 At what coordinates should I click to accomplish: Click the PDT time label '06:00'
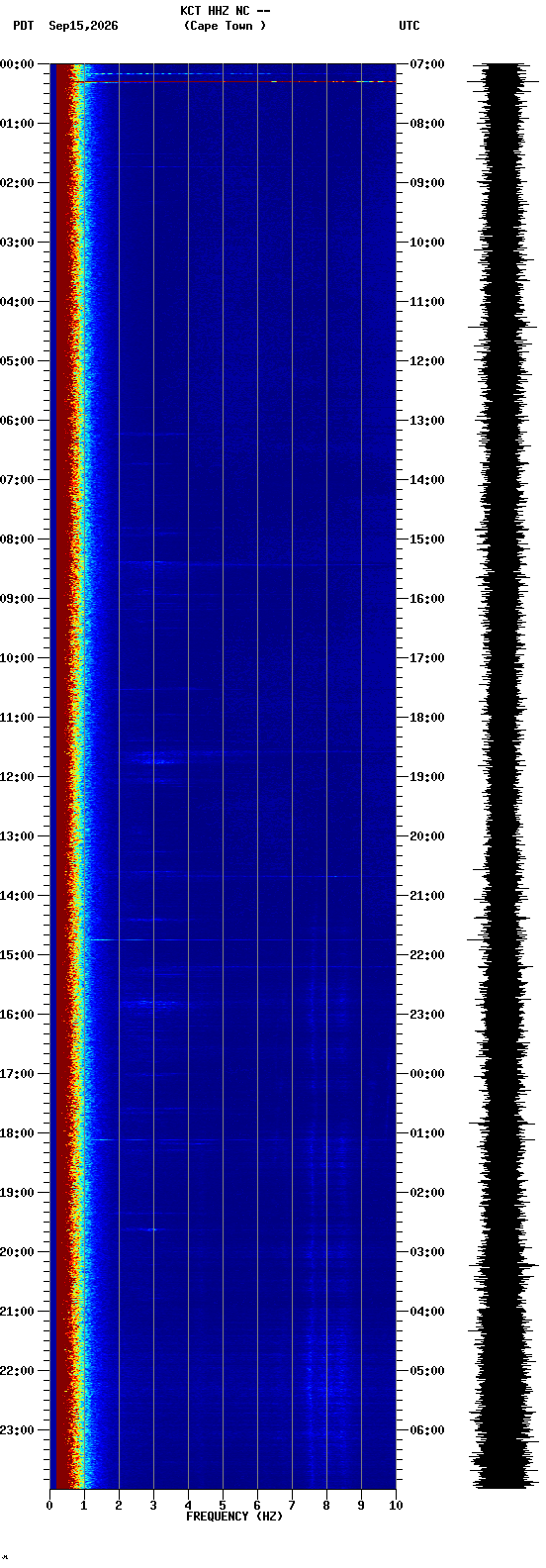click(16, 421)
